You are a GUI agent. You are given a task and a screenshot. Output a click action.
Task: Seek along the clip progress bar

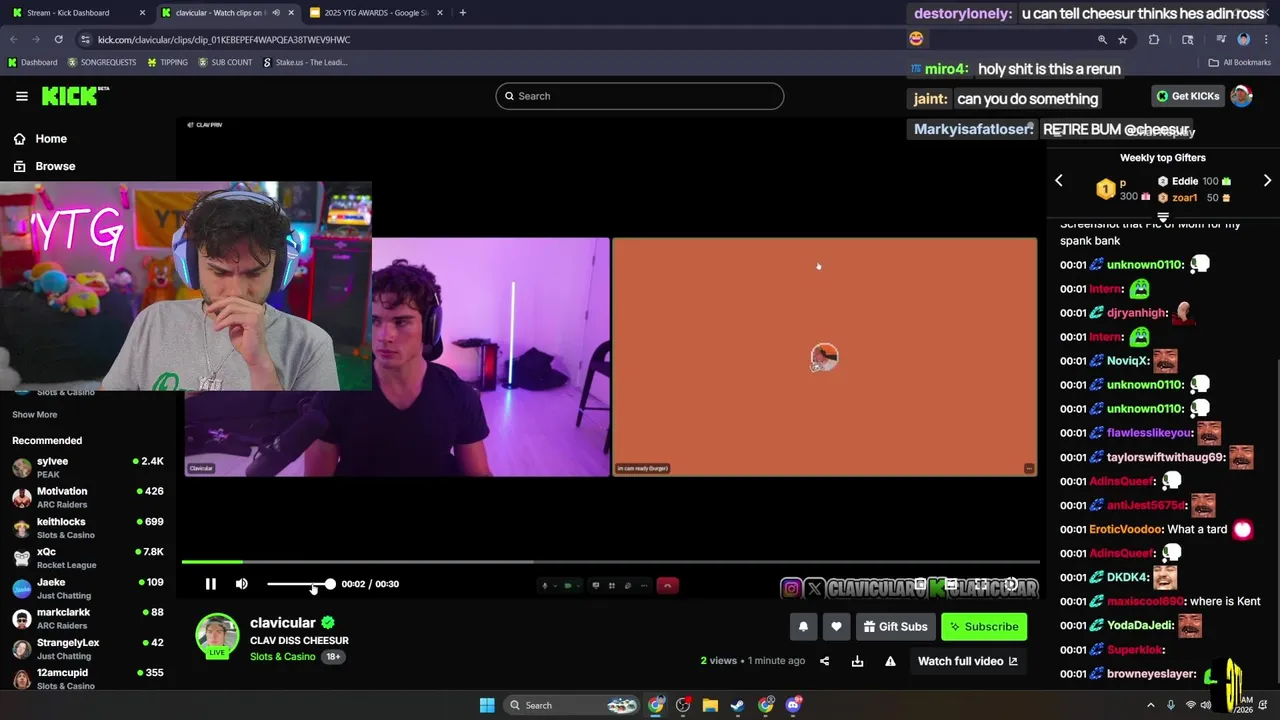(x=610, y=562)
